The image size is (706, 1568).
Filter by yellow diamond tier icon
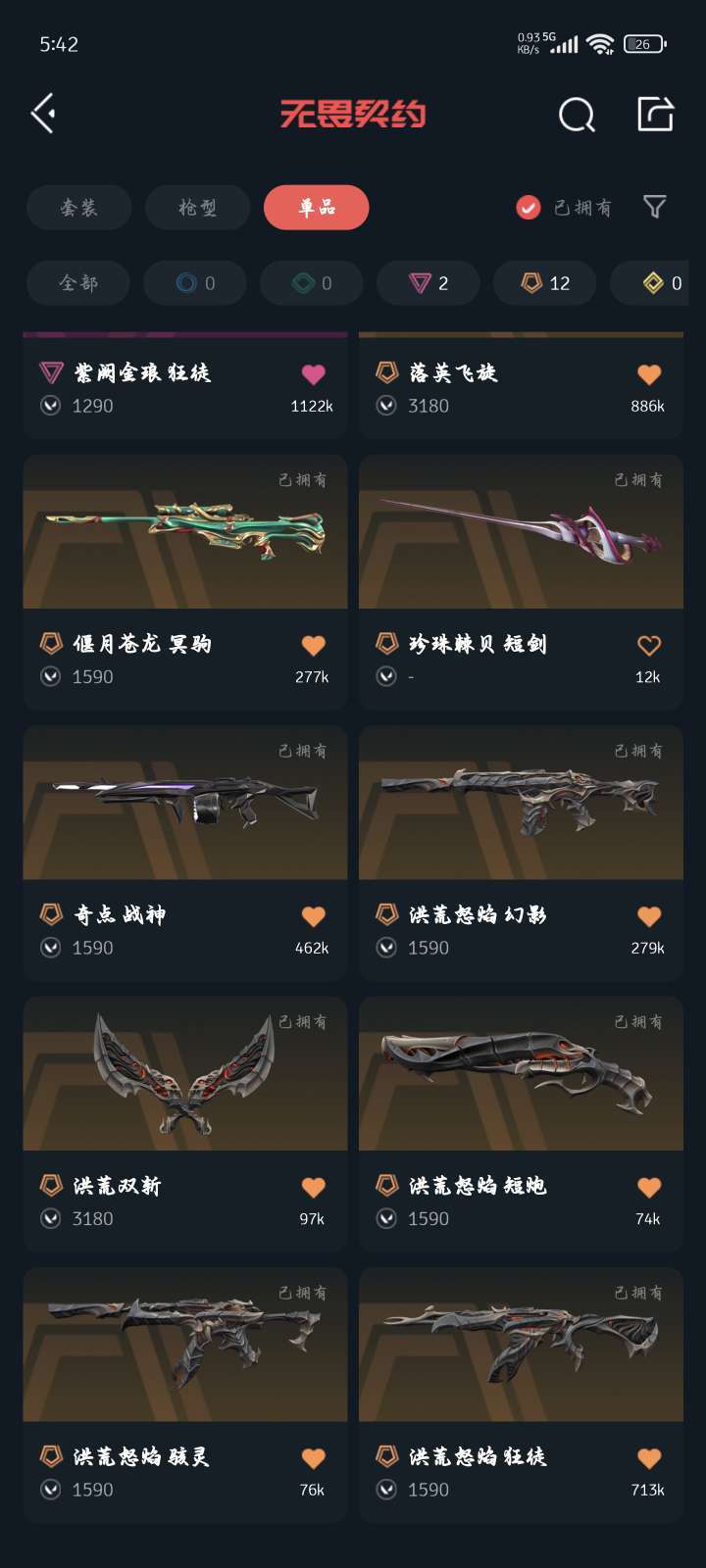click(653, 283)
